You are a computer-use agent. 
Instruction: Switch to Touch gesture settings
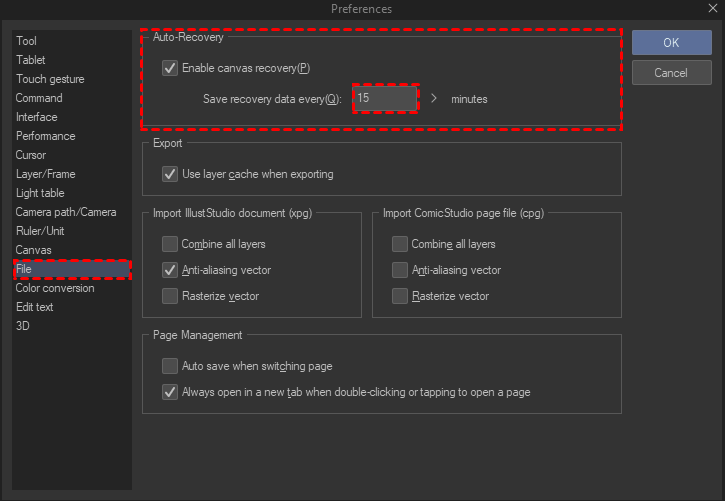coord(50,79)
